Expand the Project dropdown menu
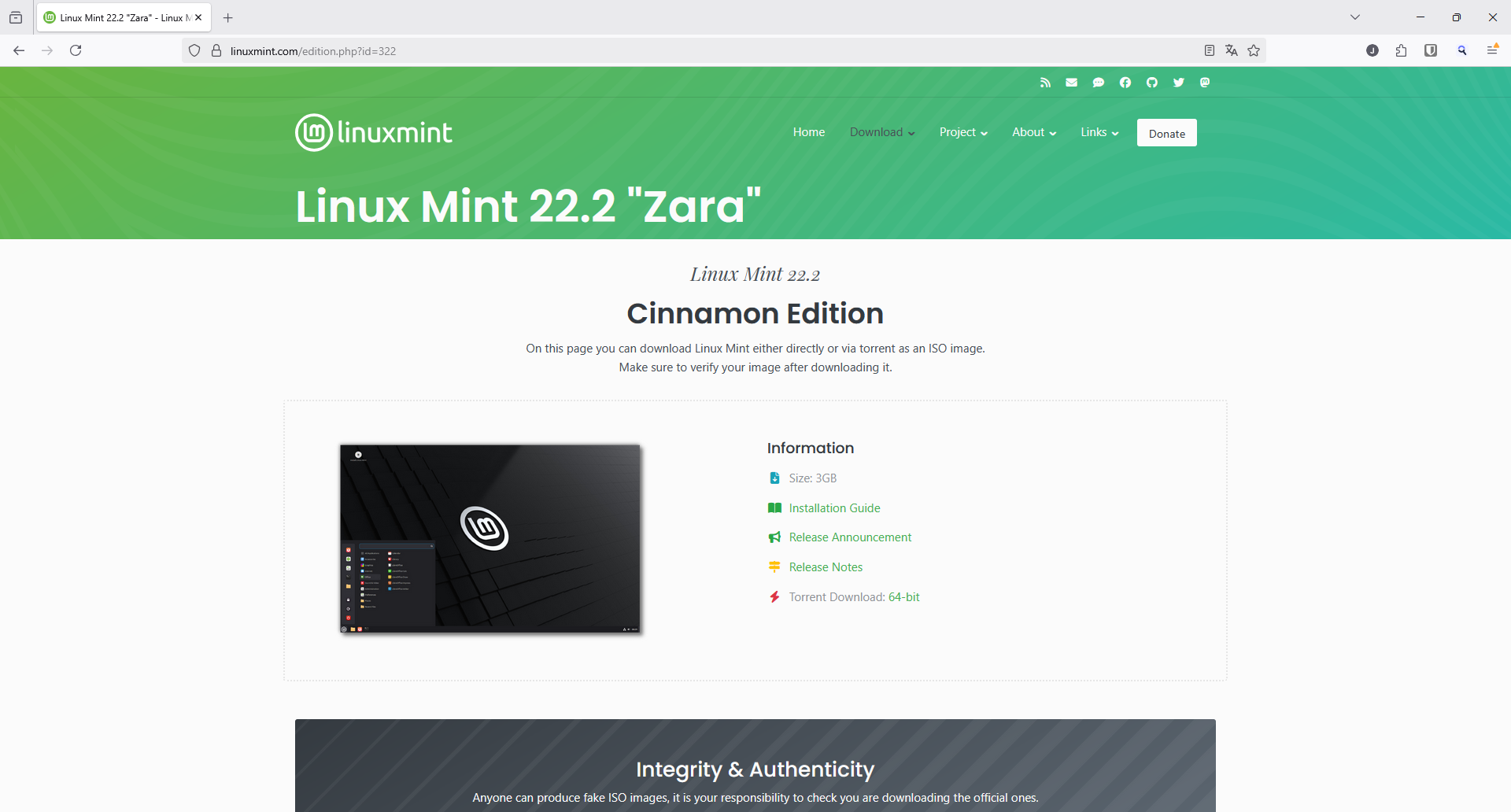 click(963, 132)
